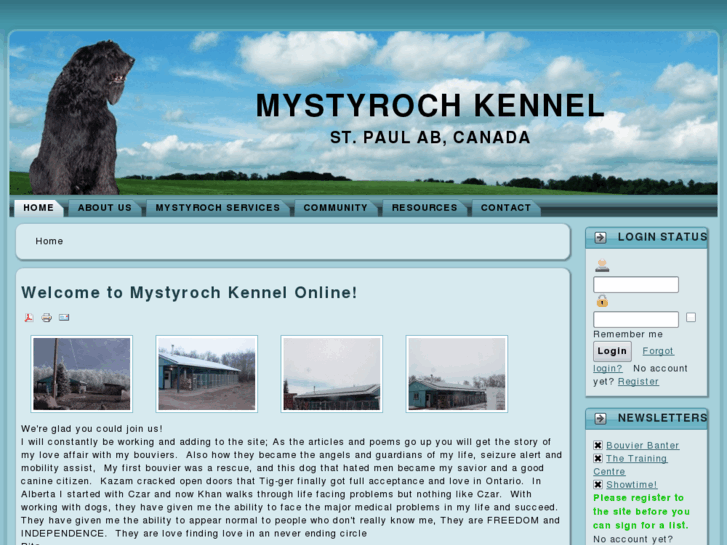Click the X icon beside Showtime!
The image size is (727, 545).
click(x=598, y=484)
